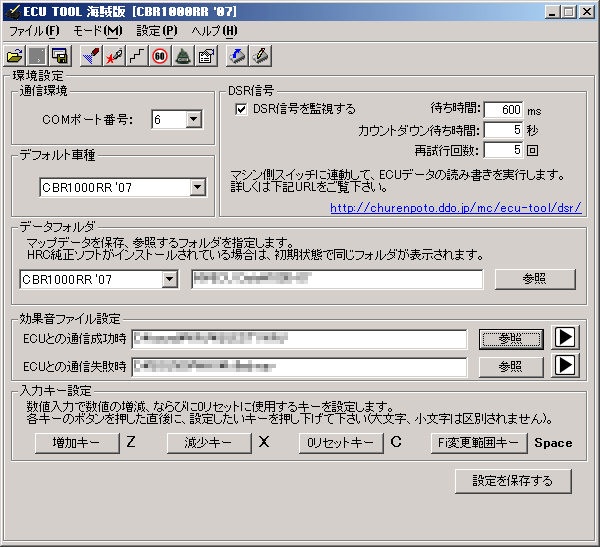Image resolution: width=600 pixels, height=547 pixels.
Task: Close the ECU TOOL window
Action: point(586,12)
